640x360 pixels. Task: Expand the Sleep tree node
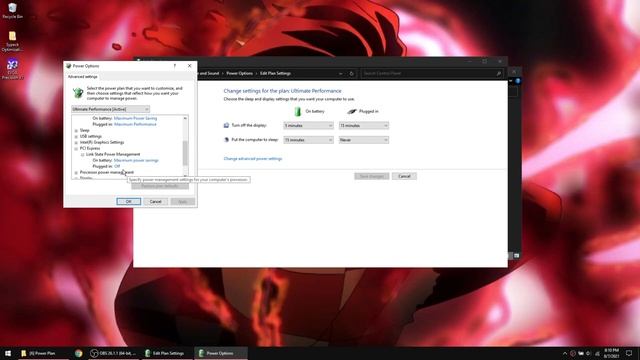(76, 131)
